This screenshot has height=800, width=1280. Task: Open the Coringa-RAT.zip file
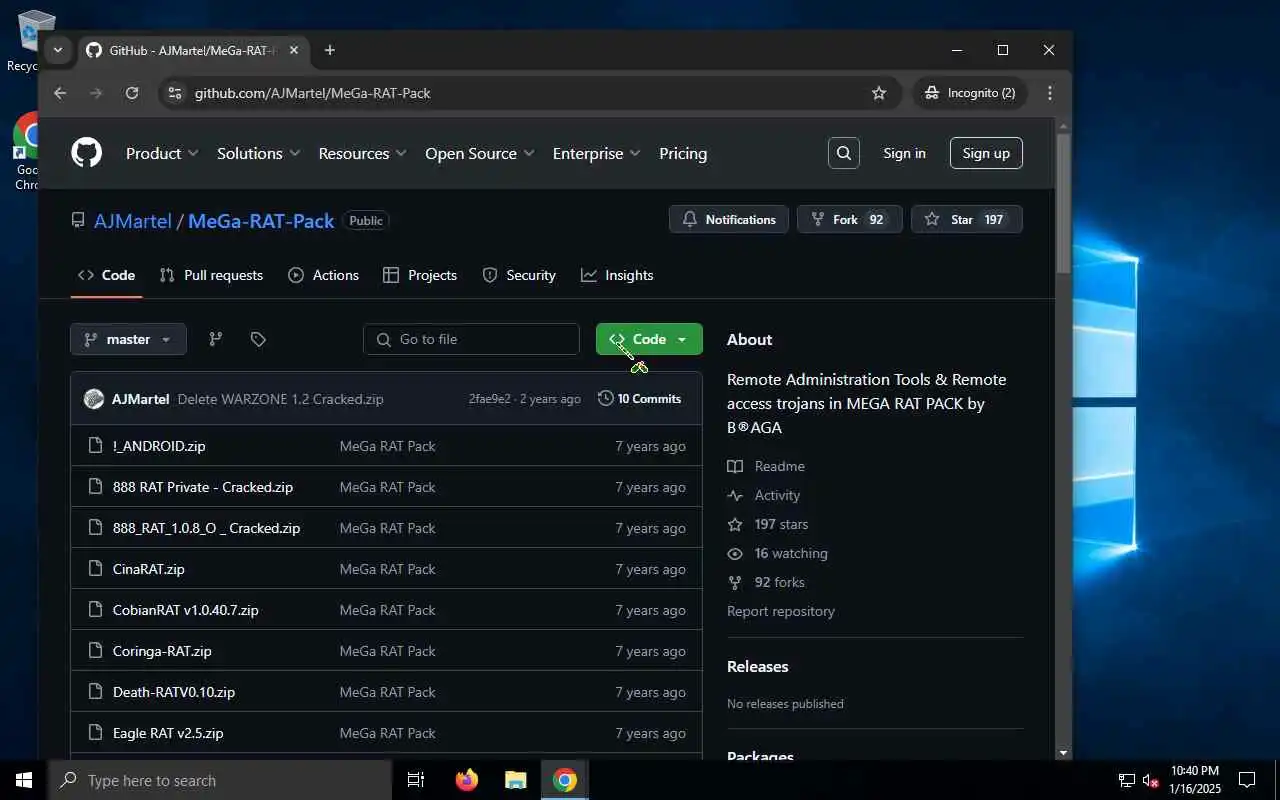point(162,651)
